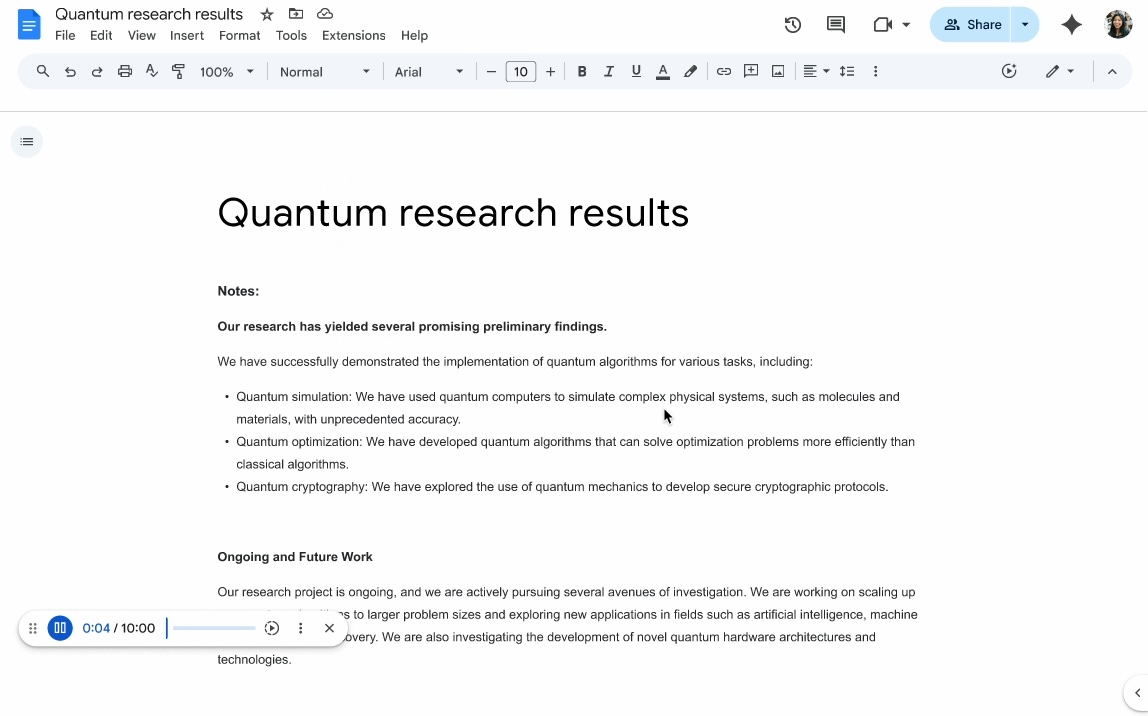
Task: Insert a link into the document
Action: tap(723, 71)
